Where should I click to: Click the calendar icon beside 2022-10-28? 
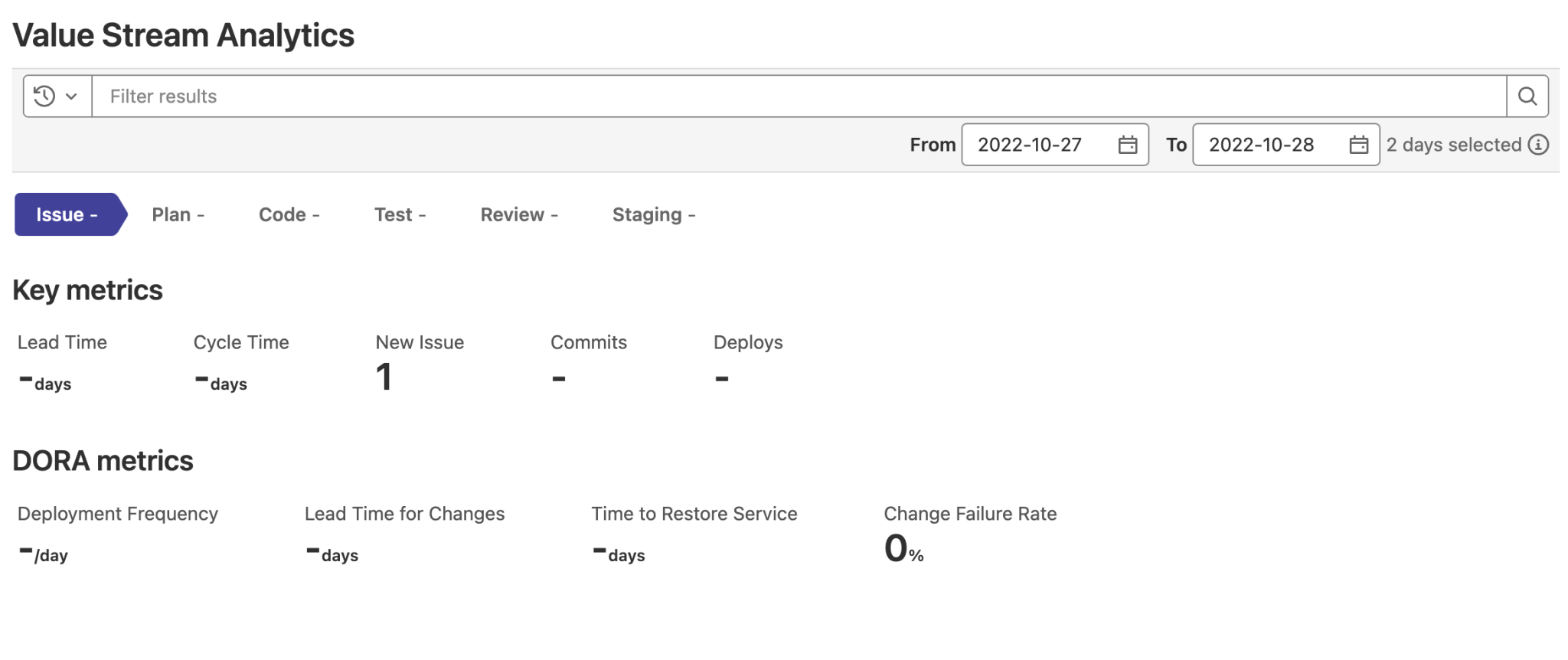[1359, 145]
